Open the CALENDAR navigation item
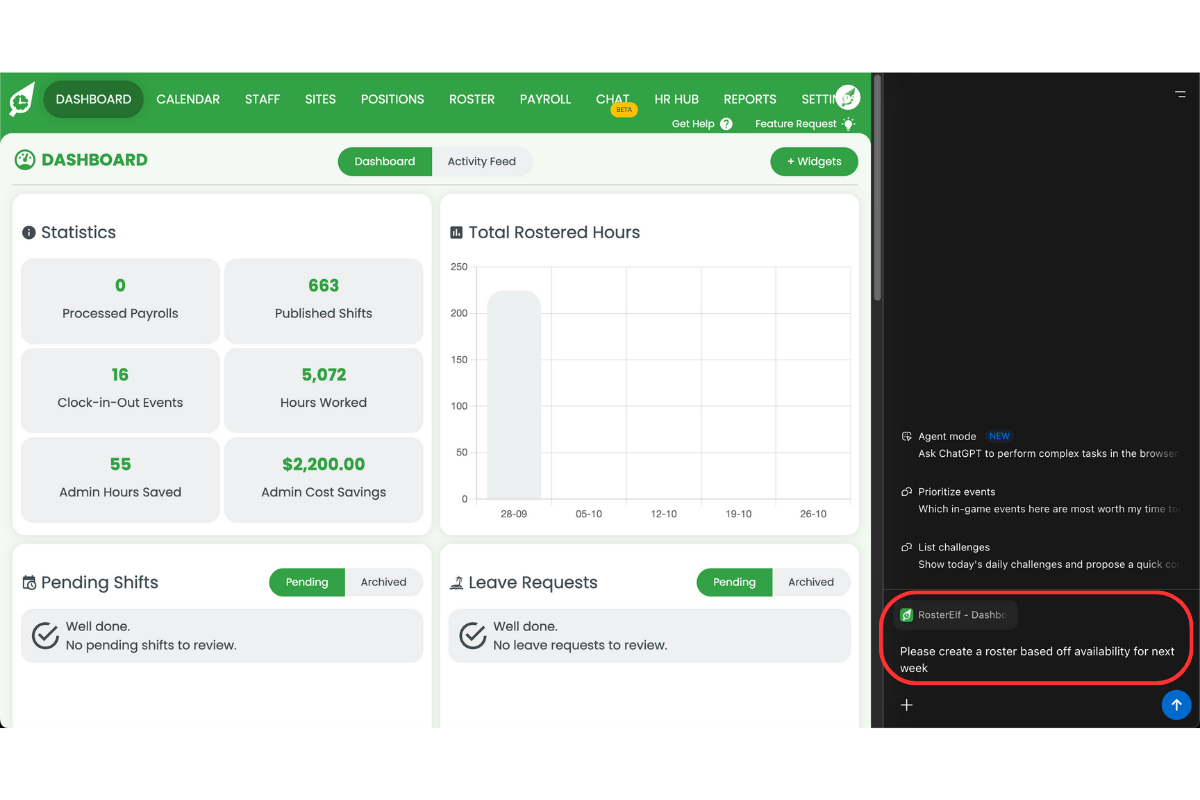 (x=188, y=99)
